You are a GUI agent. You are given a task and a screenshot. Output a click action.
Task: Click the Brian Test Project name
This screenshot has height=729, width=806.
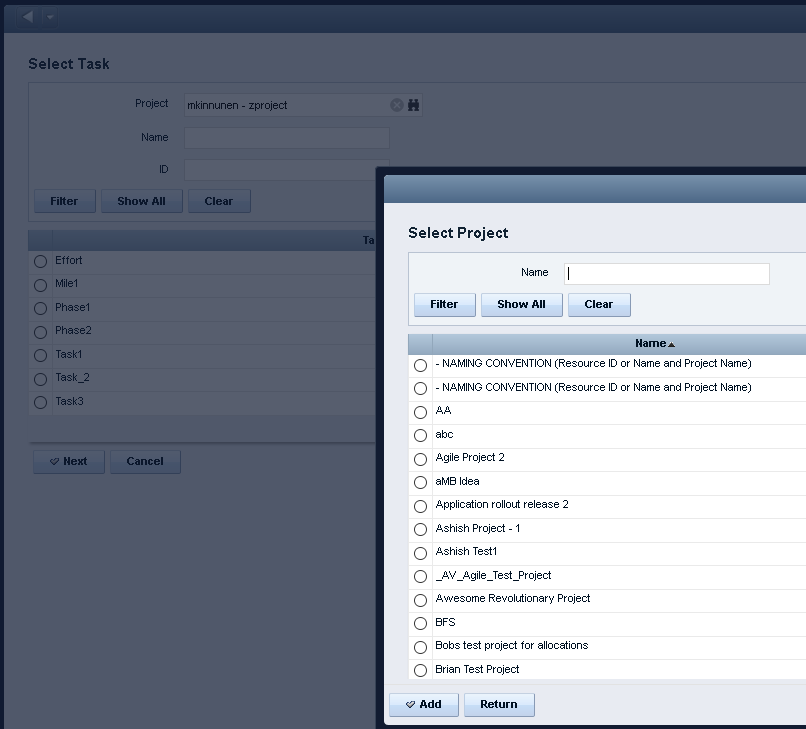coord(477,669)
